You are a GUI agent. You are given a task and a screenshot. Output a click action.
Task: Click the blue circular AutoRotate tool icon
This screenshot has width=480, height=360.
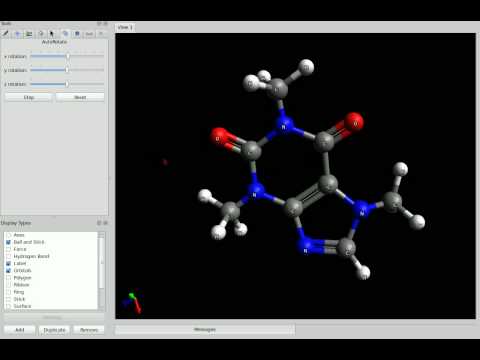[x=65, y=34]
